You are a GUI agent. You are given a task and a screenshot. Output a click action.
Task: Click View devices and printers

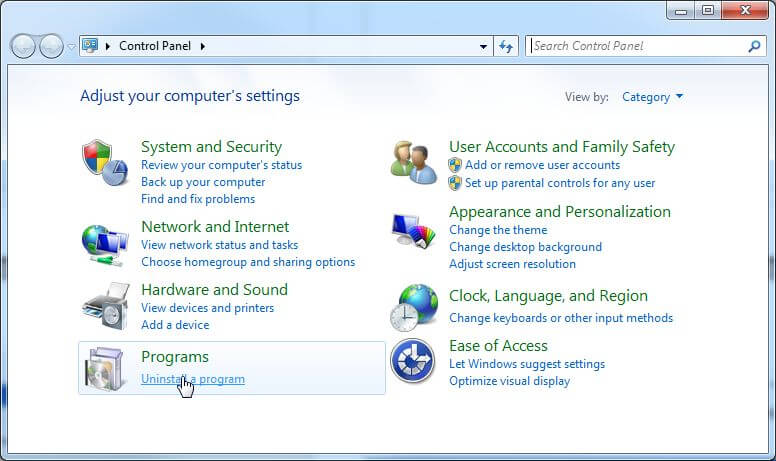click(x=207, y=308)
